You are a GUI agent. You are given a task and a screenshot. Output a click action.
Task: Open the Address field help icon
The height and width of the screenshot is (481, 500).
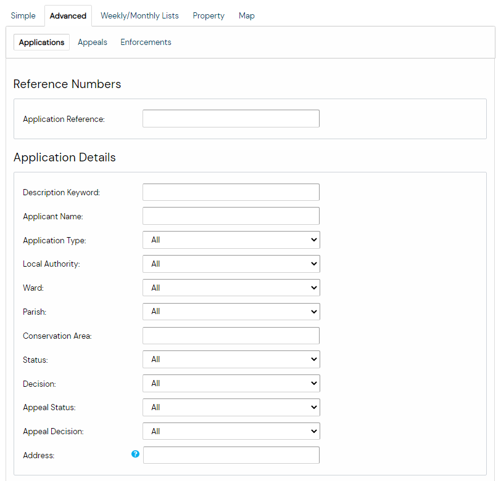[x=135, y=454]
